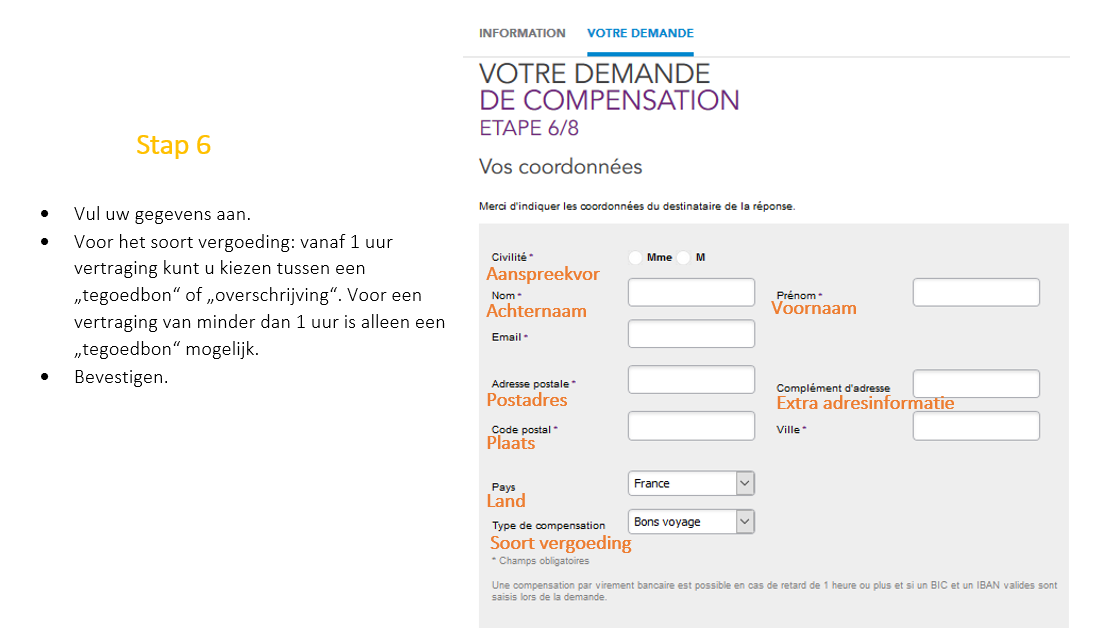The image size is (1095, 642).
Task: Click the Nom input field
Action: point(691,292)
